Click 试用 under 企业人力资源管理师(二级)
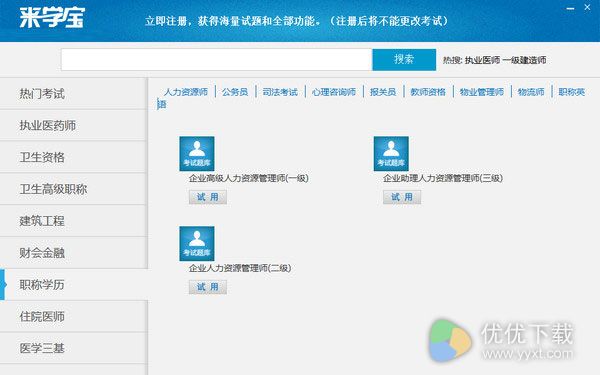Image resolution: width=600 pixels, height=375 pixels. [208, 287]
